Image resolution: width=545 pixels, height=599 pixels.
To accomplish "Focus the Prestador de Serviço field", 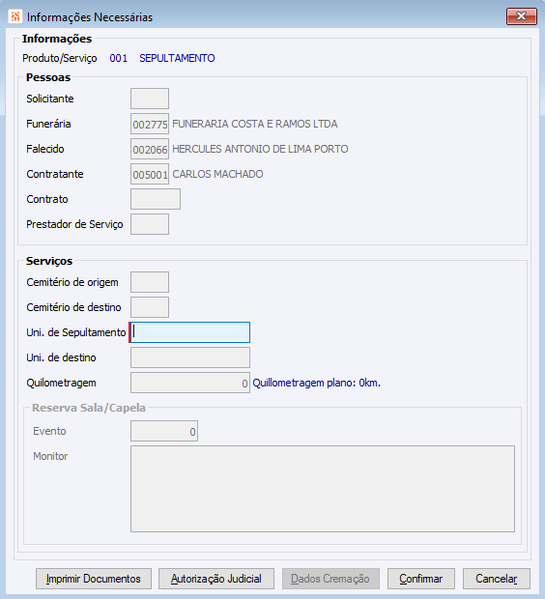I will coord(150,224).
